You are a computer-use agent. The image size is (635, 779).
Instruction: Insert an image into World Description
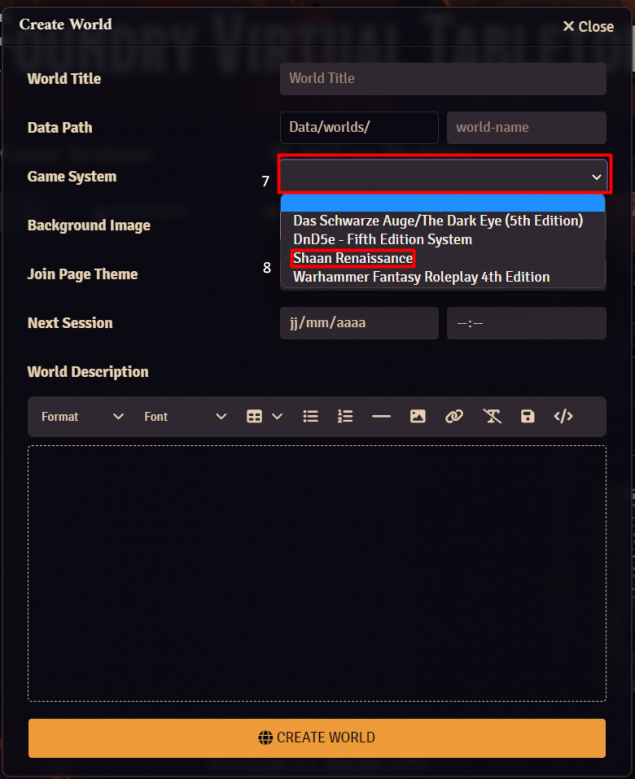pos(417,416)
